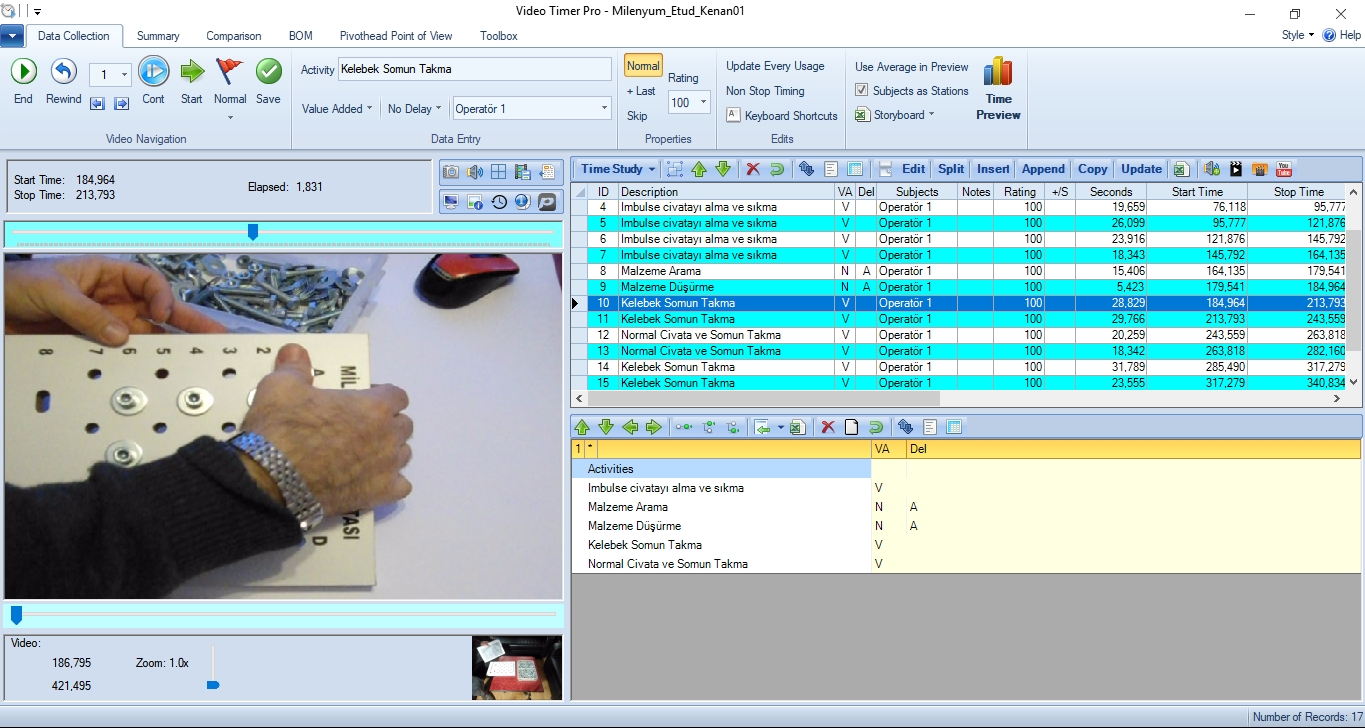Viewport: 1365px width, 728px height.
Task: Toggle the Subjects as Stations checkbox
Action: click(861, 91)
